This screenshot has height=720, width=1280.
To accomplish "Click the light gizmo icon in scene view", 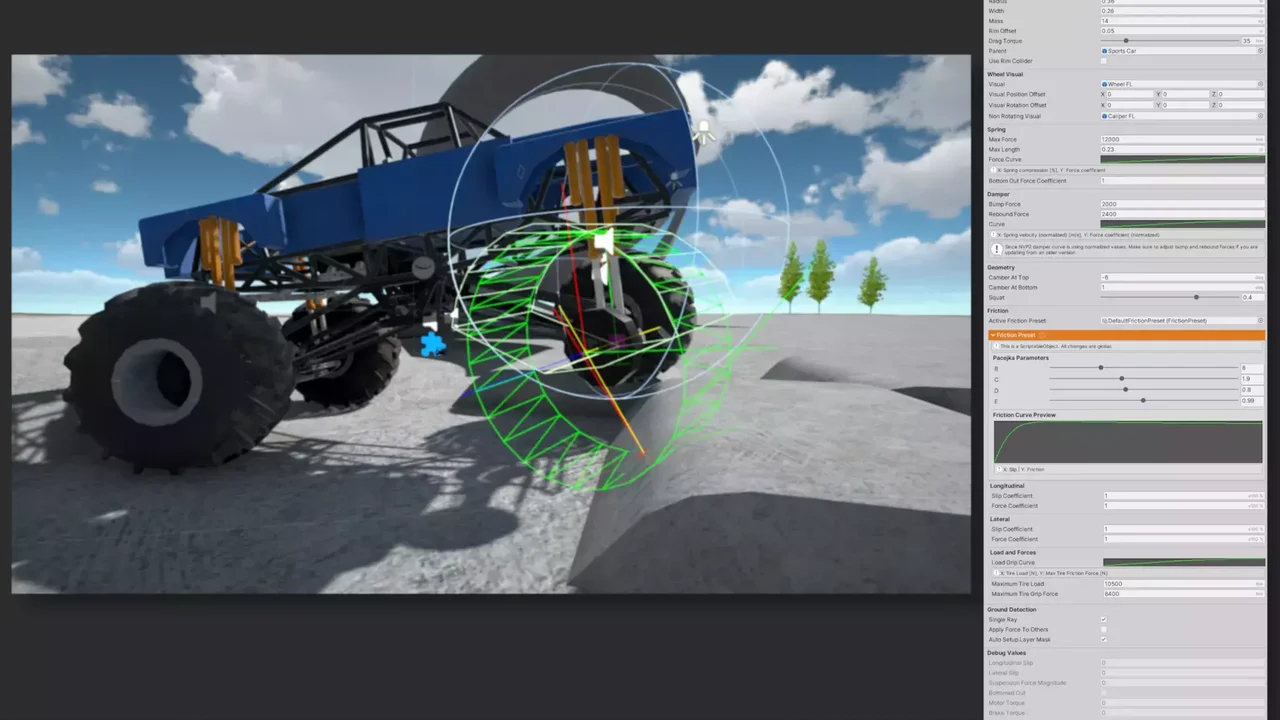I will tap(706, 131).
